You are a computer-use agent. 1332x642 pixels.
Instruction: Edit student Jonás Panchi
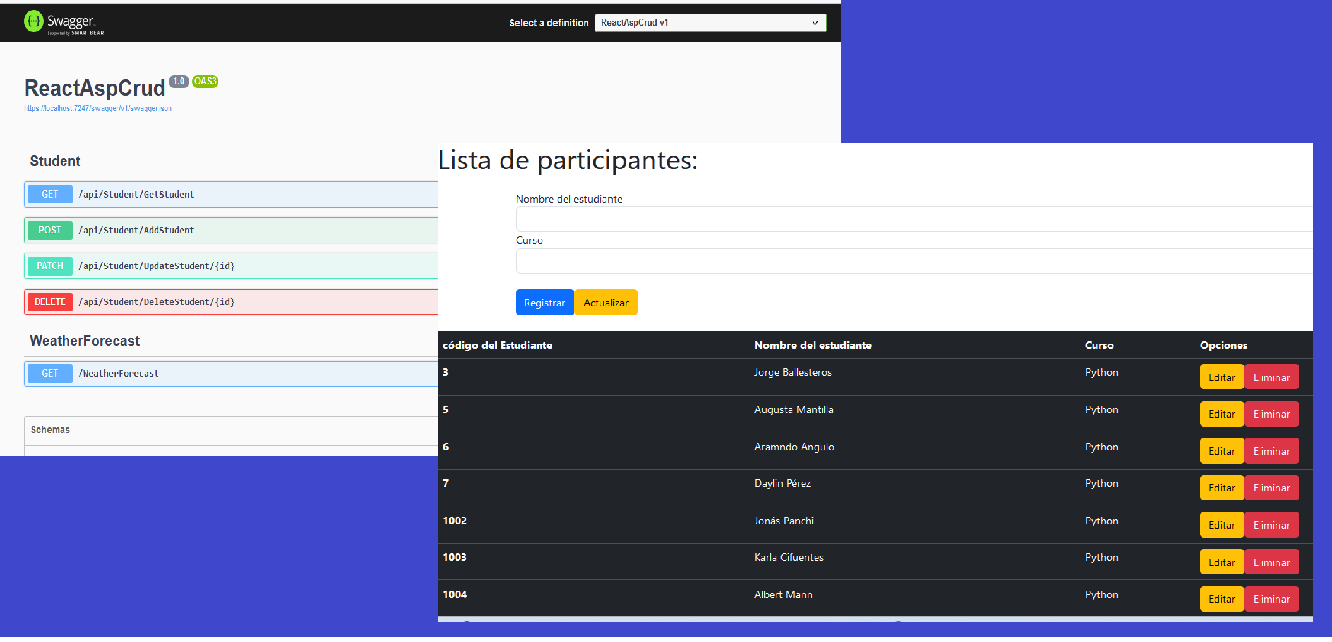coord(1222,525)
